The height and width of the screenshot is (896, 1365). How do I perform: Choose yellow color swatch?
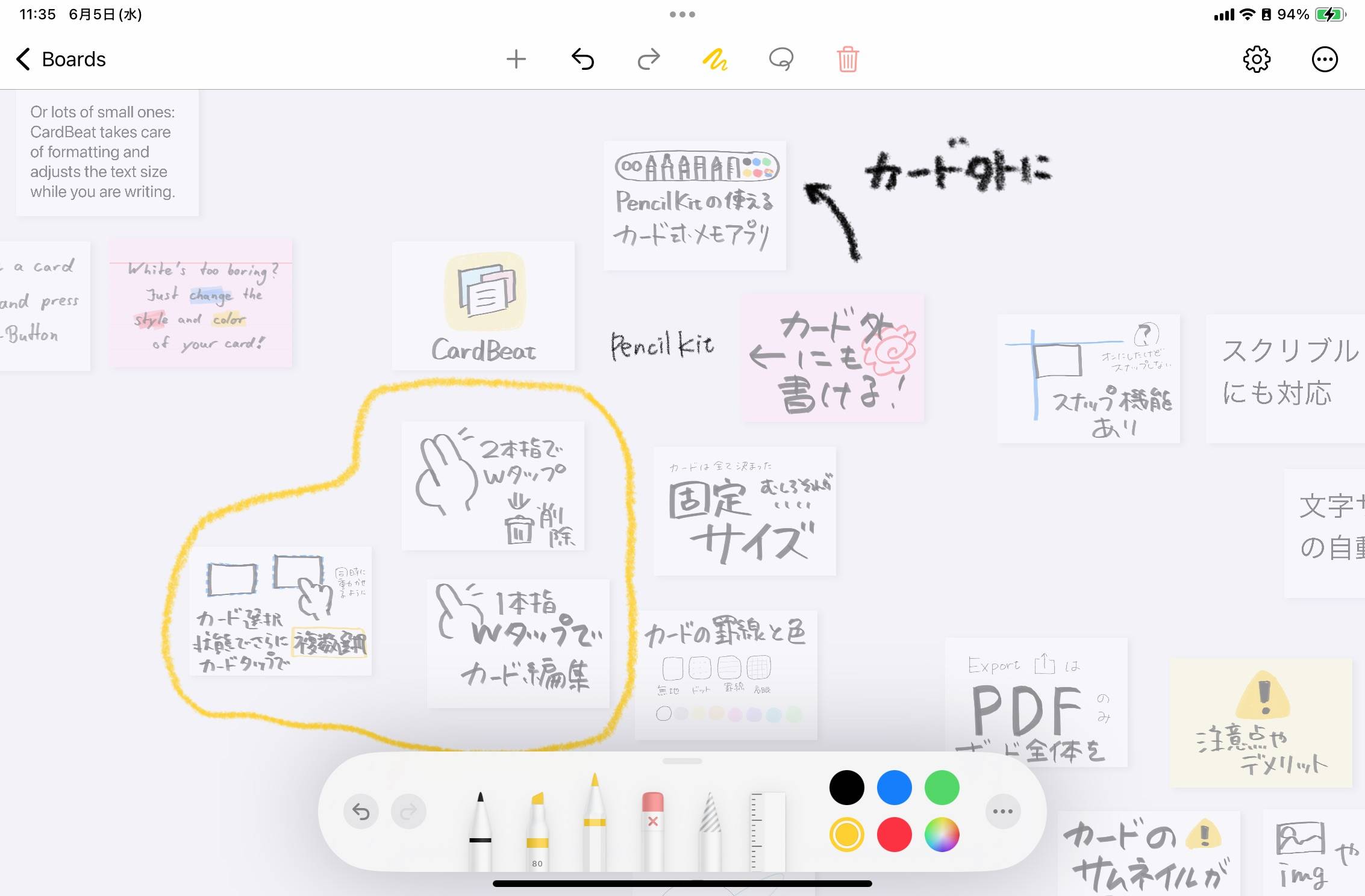(x=846, y=835)
